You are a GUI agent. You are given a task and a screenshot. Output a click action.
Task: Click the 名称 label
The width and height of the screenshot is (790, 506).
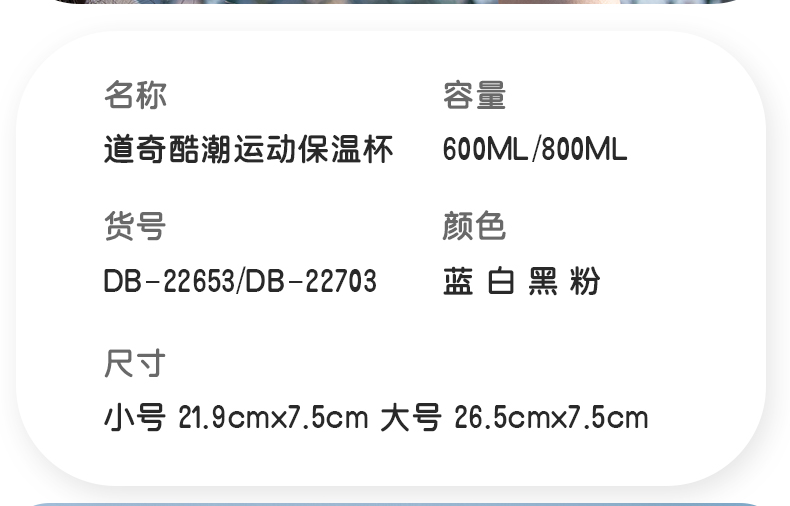[x=135, y=95]
